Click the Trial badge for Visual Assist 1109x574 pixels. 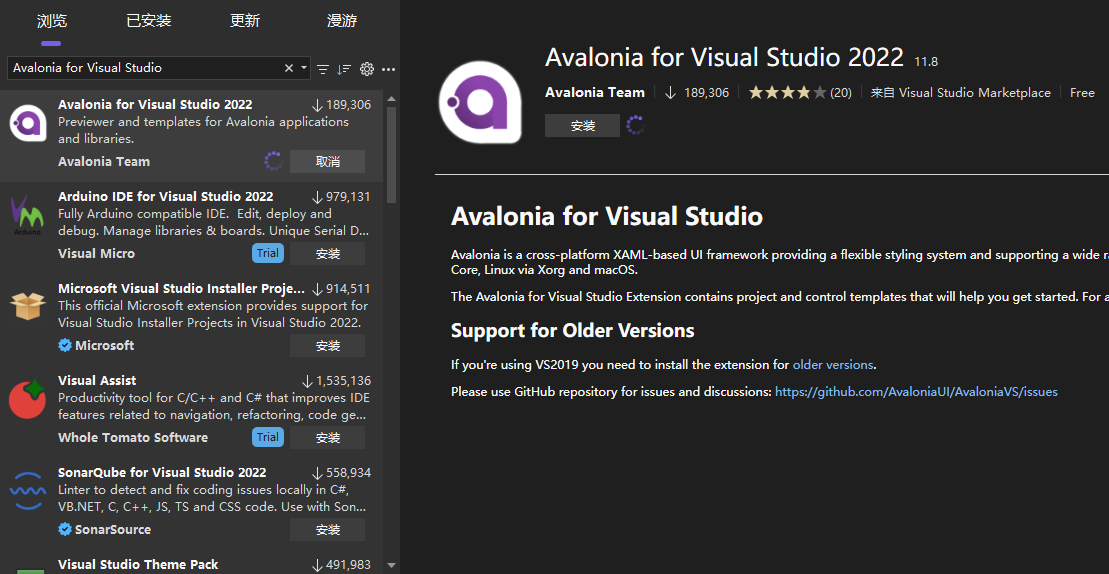267,437
